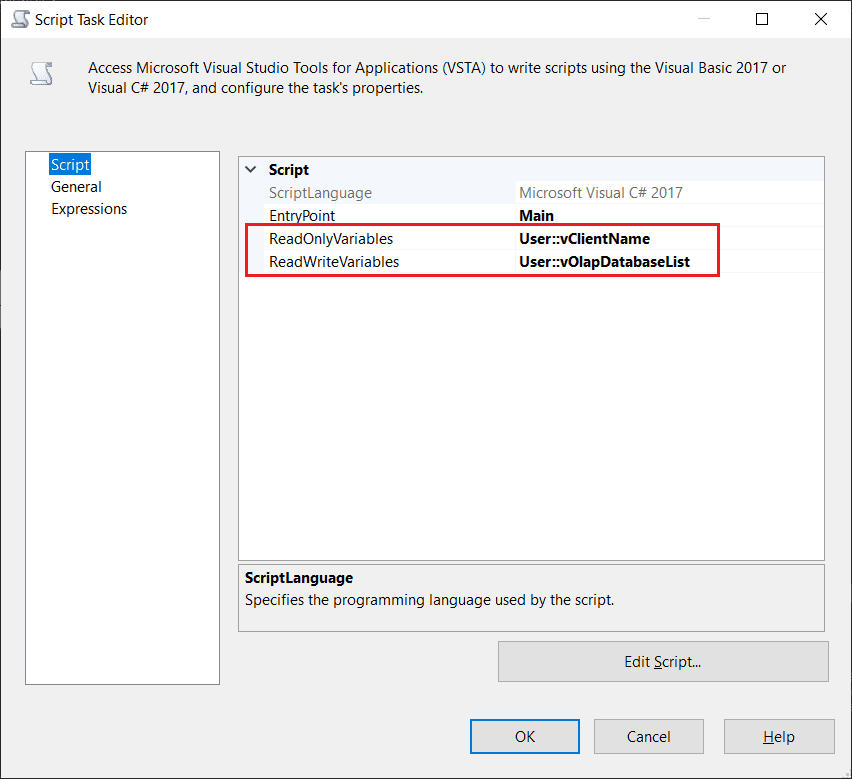The width and height of the screenshot is (852, 779).
Task: Confirm with the OK button
Action: click(526, 737)
